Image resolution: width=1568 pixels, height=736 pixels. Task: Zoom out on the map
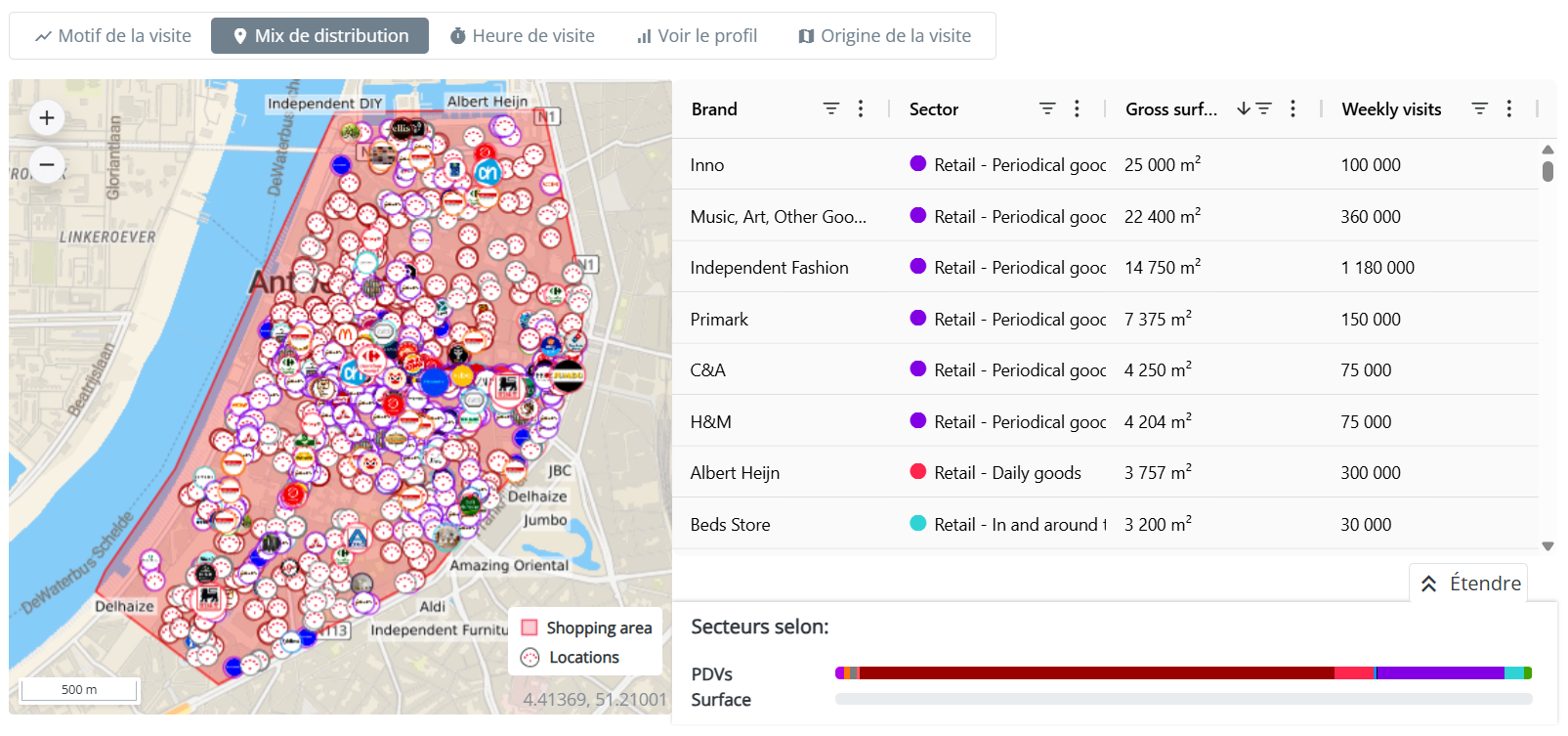[46, 164]
